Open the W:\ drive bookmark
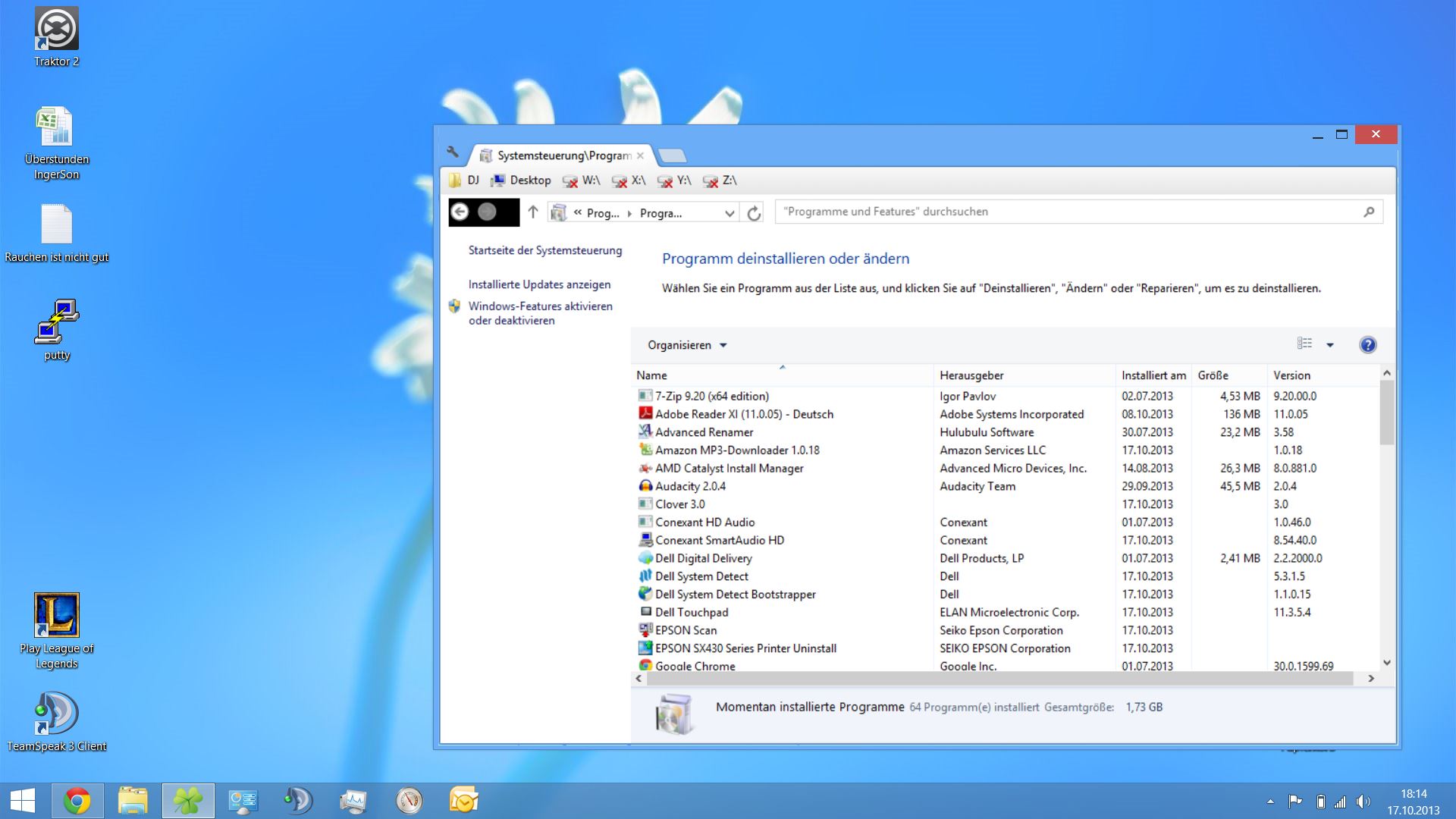 [x=582, y=180]
